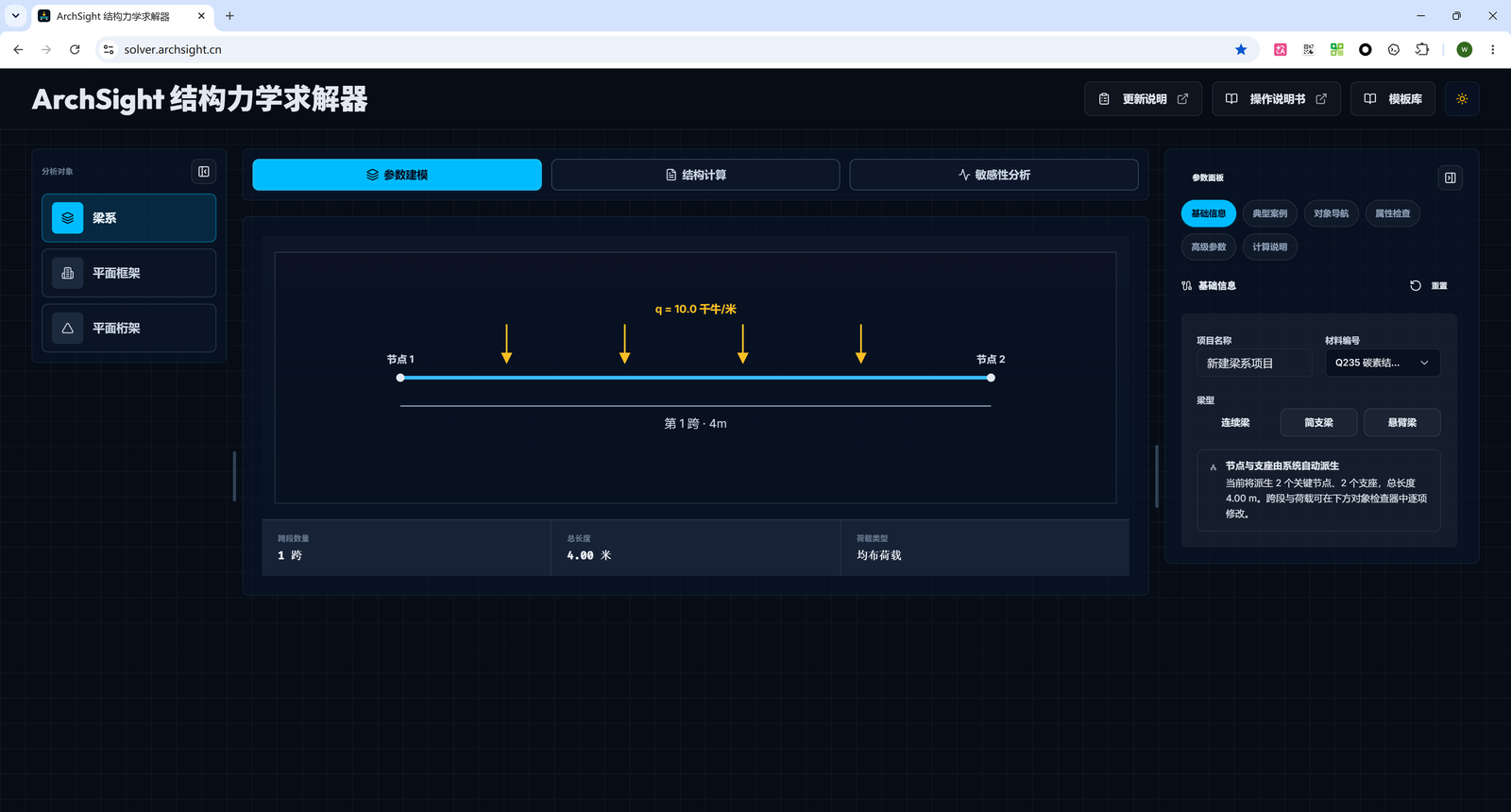Select the 梁系 layers icon
1511x812 pixels.
click(68, 218)
